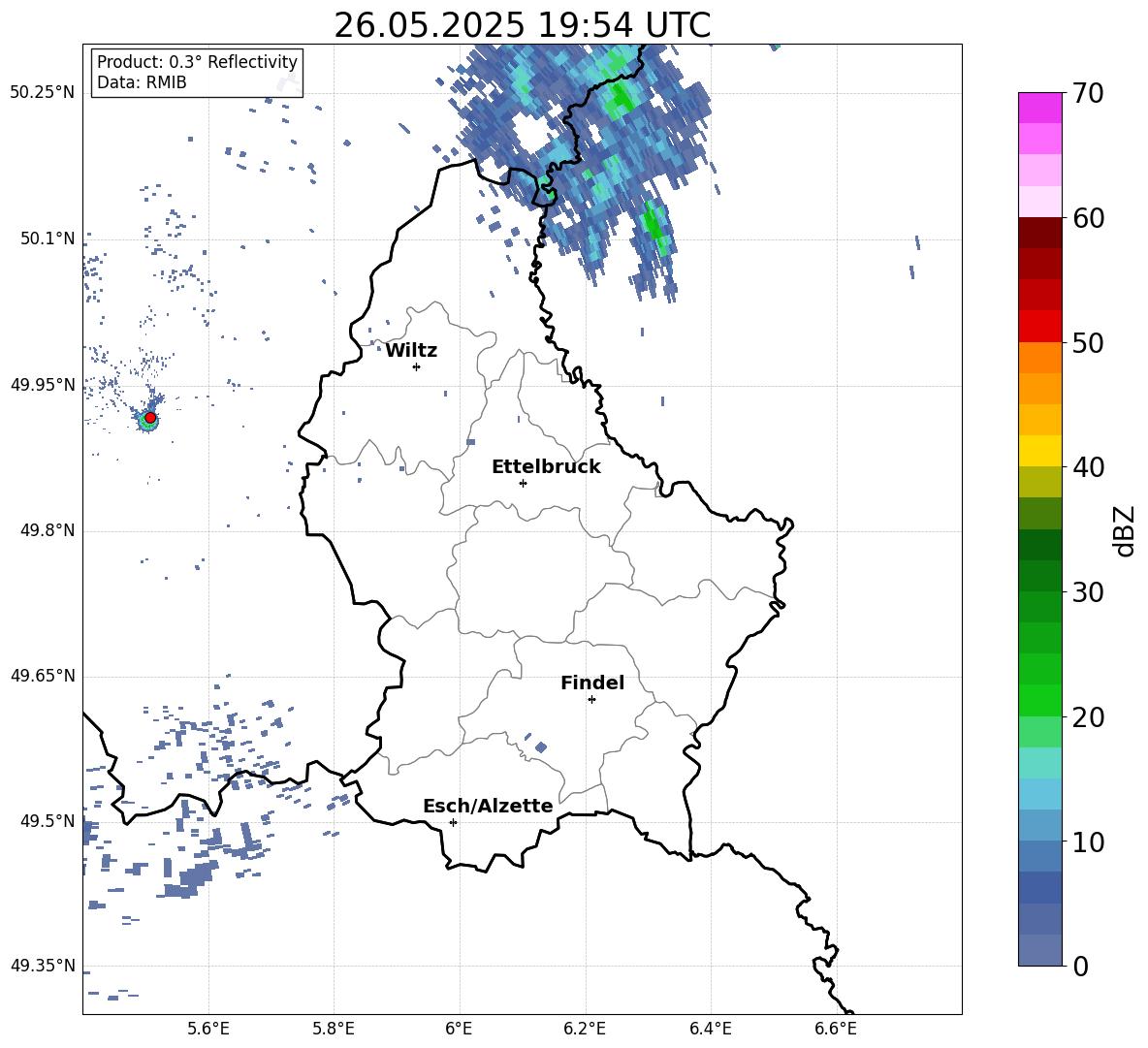
Task: Click the Data: RMIB text
Action: (142, 82)
